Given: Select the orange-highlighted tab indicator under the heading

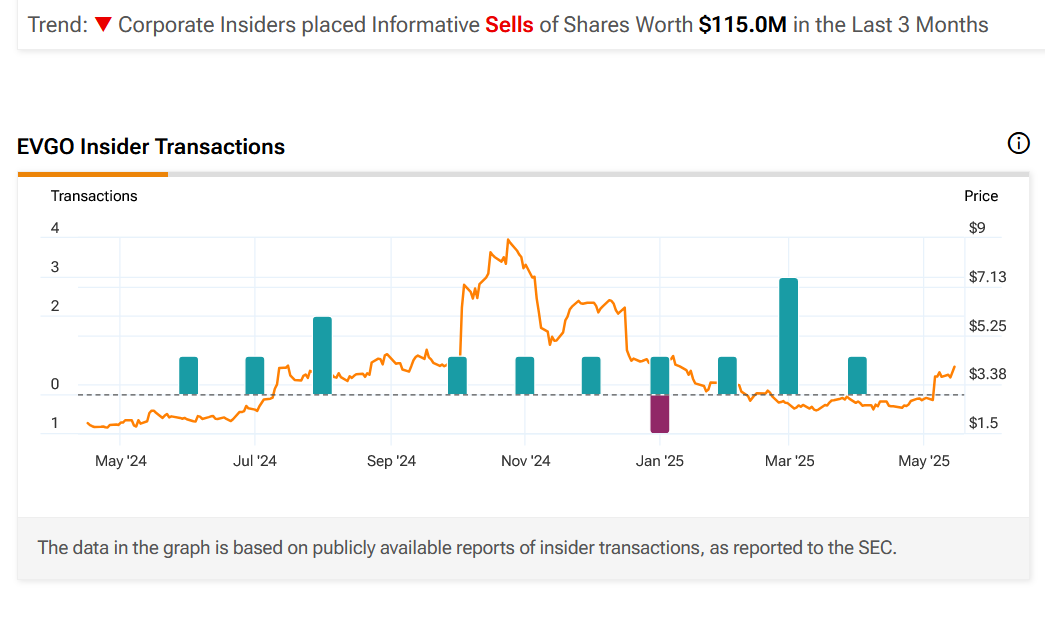Looking at the screenshot, I should [x=93, y=175].
